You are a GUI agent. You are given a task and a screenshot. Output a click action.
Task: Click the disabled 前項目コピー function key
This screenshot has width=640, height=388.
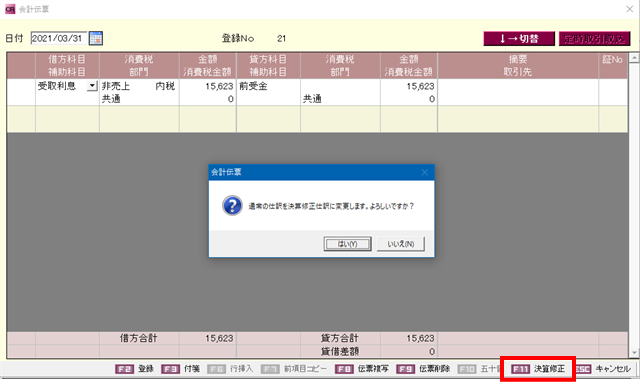294,369
